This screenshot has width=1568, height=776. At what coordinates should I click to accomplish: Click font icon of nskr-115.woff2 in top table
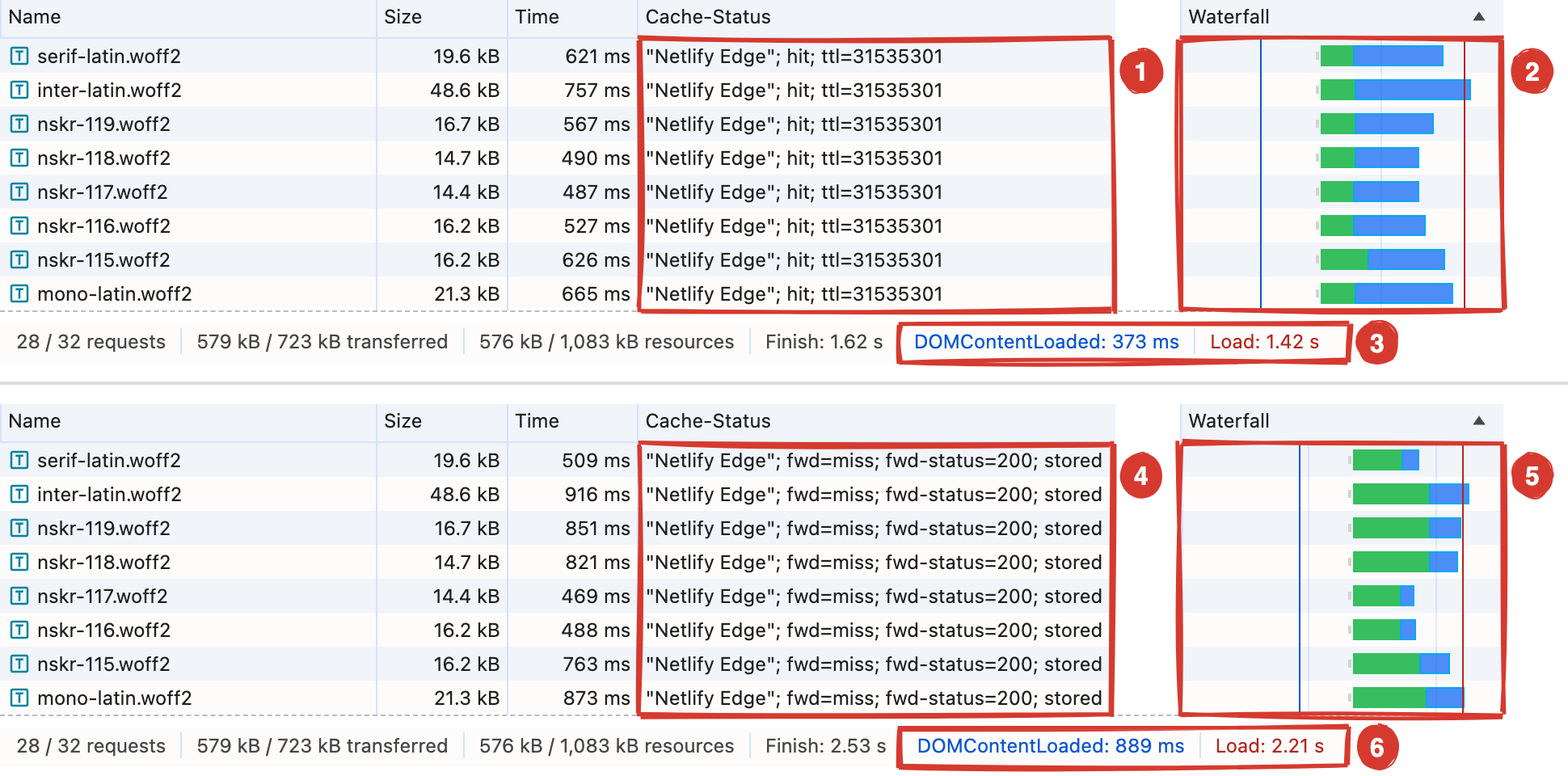point(19,259)
